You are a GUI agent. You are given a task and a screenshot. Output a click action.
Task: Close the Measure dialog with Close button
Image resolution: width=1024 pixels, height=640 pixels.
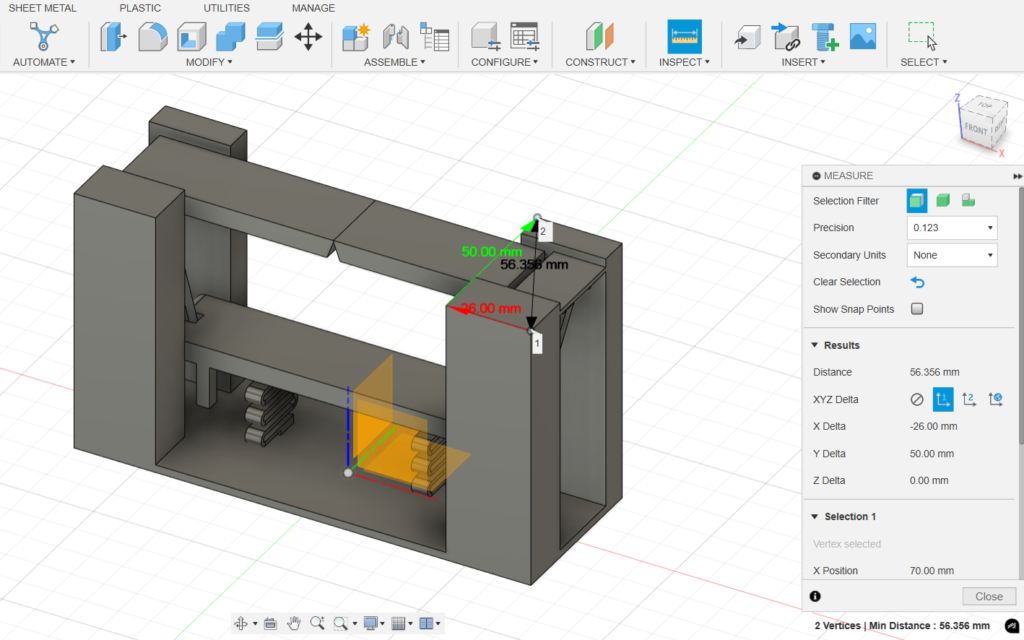(989, 596)
